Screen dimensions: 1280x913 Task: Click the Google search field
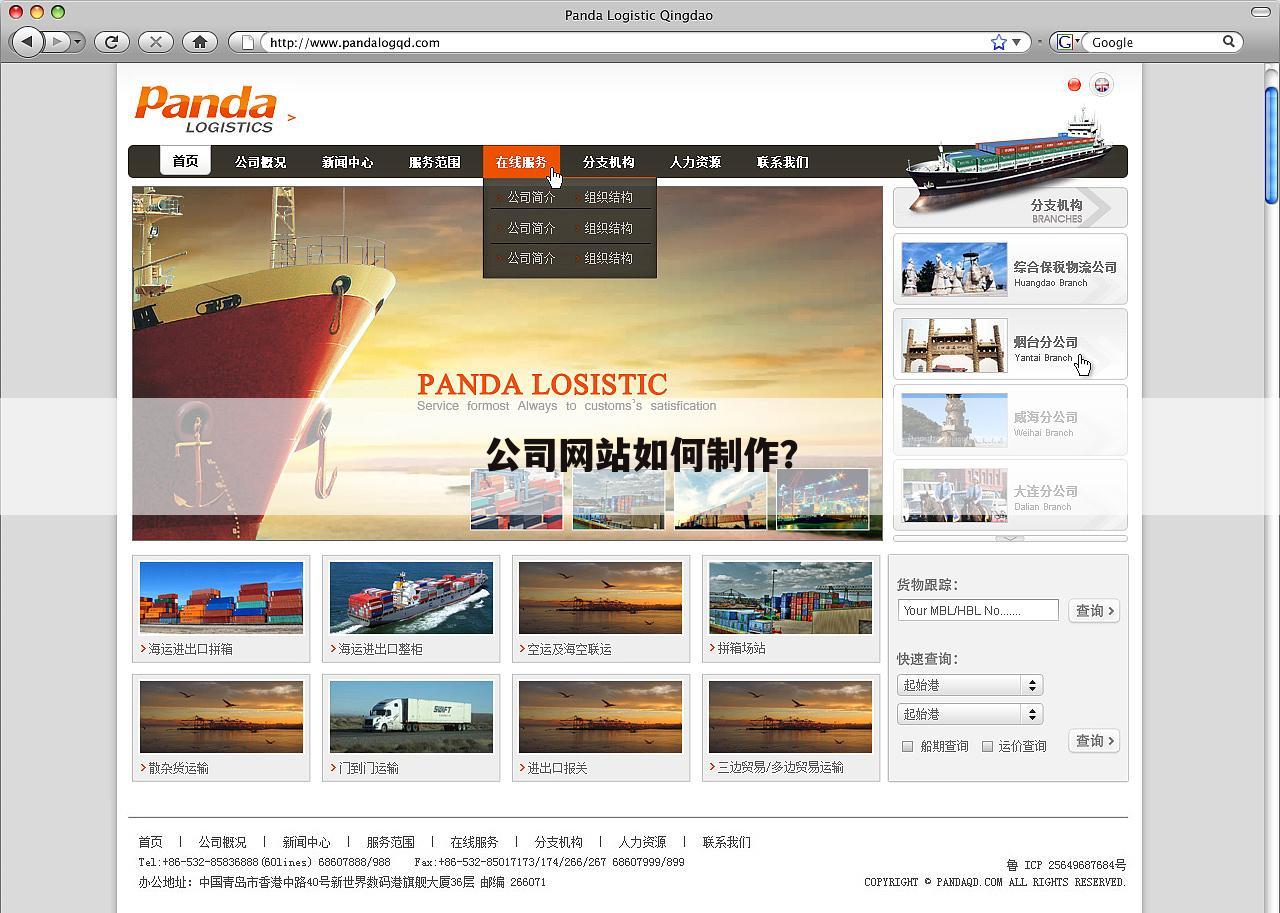pyautogui.click(x=1153, y=42)
